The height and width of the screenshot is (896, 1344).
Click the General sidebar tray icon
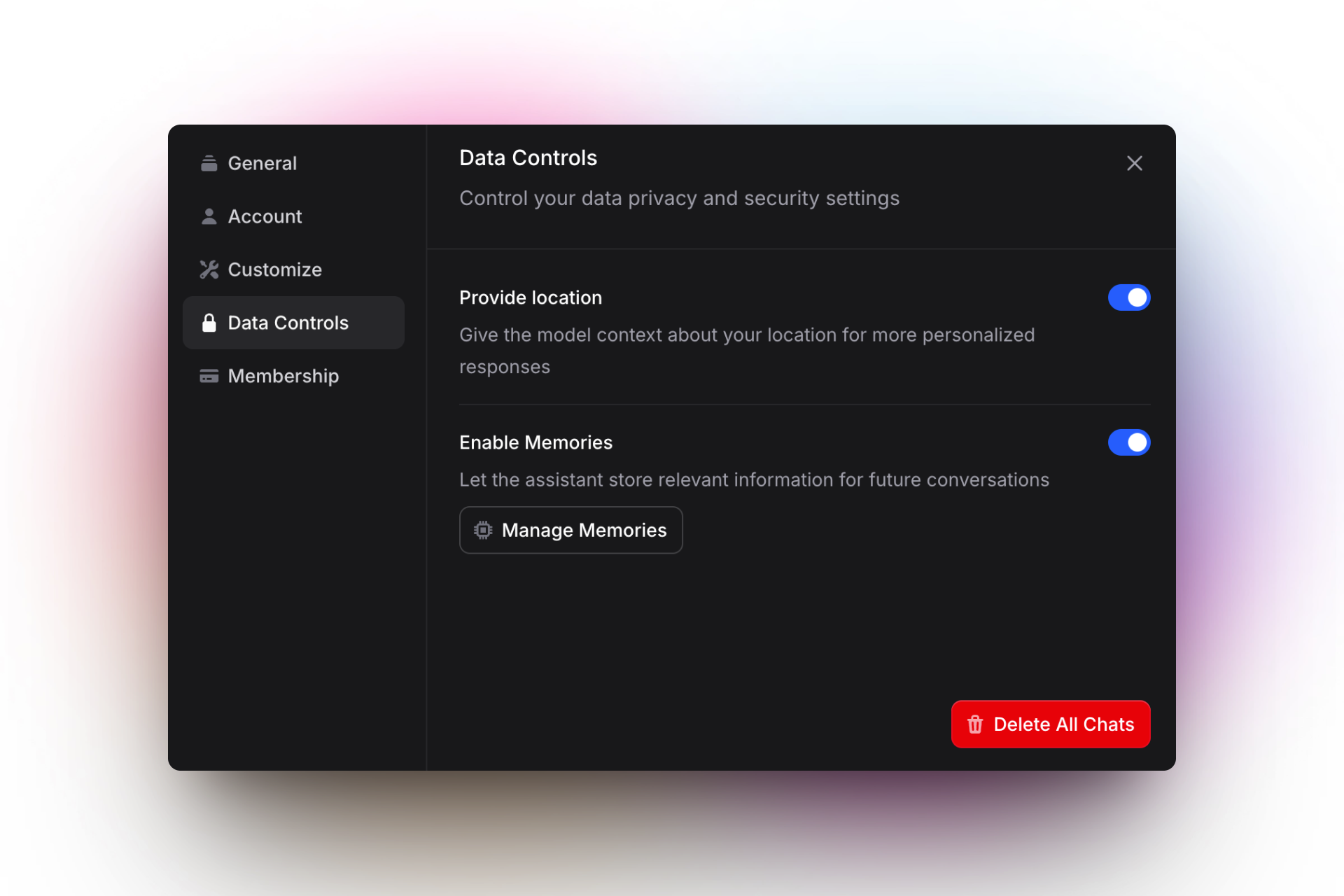(209, 163)
